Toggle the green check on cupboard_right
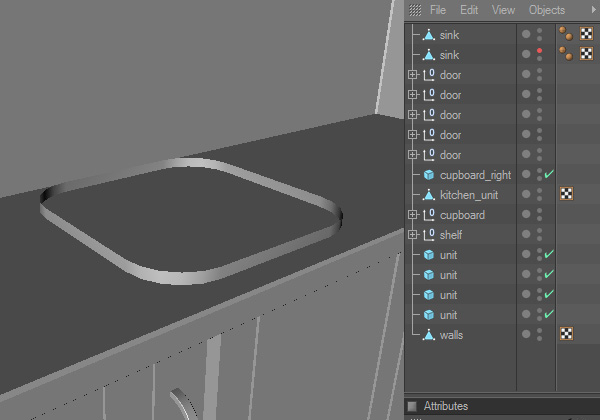 coord(549,174)
